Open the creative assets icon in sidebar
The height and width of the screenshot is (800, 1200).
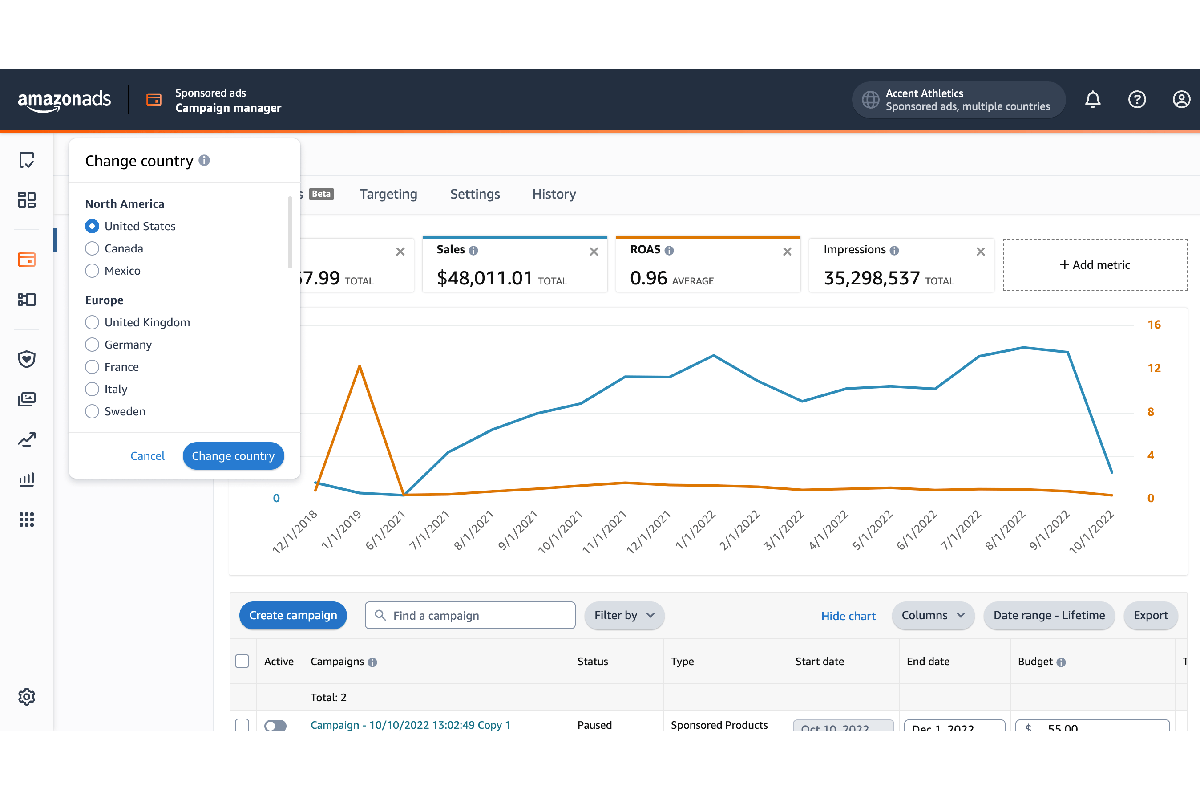pyautogui.click(x=27, y=398)
